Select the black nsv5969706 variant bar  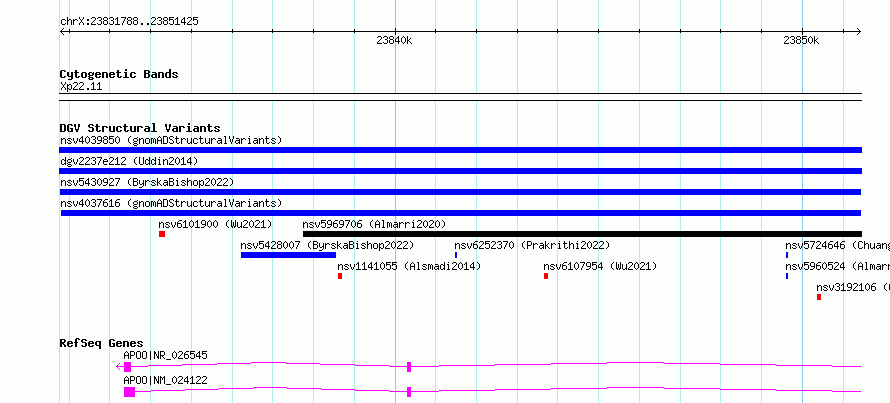pos(582,234)
